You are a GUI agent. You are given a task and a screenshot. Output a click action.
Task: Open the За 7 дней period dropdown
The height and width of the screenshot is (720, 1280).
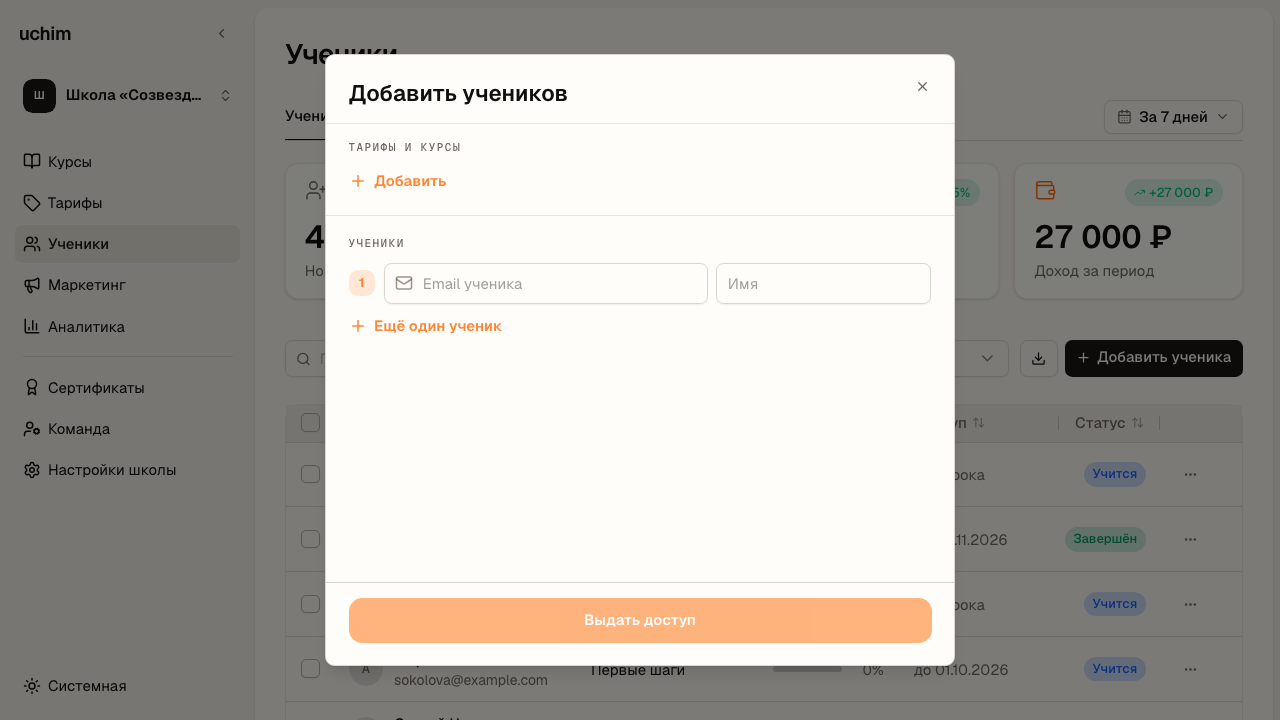(1173, 117)
